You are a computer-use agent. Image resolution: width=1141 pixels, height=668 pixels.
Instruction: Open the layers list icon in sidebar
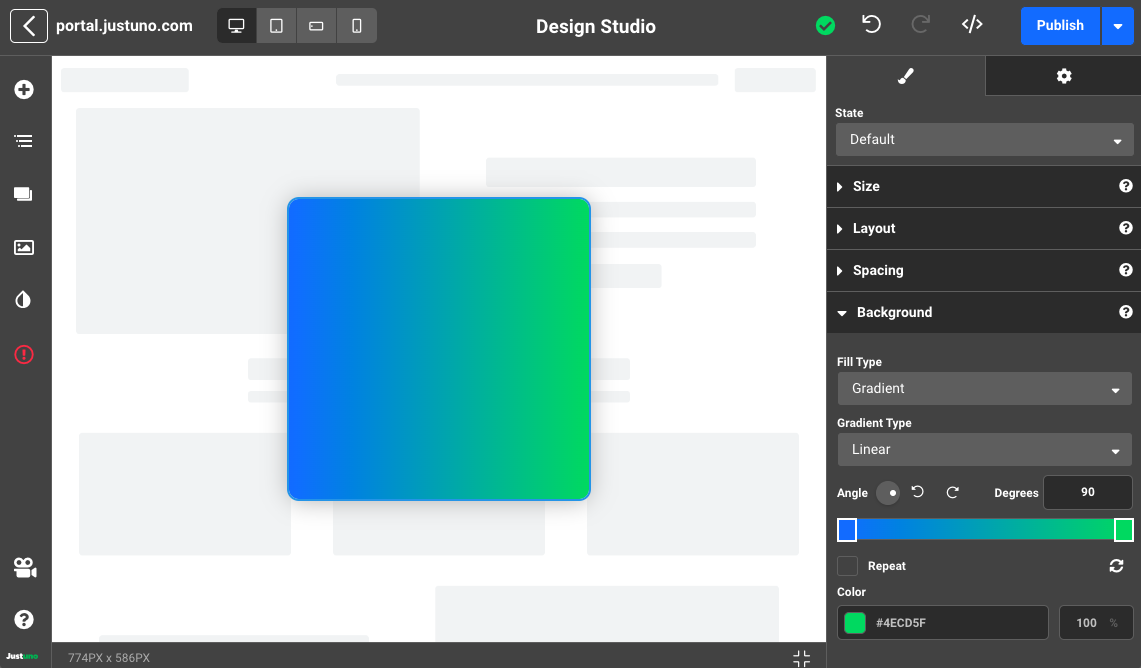pos(24,141)
